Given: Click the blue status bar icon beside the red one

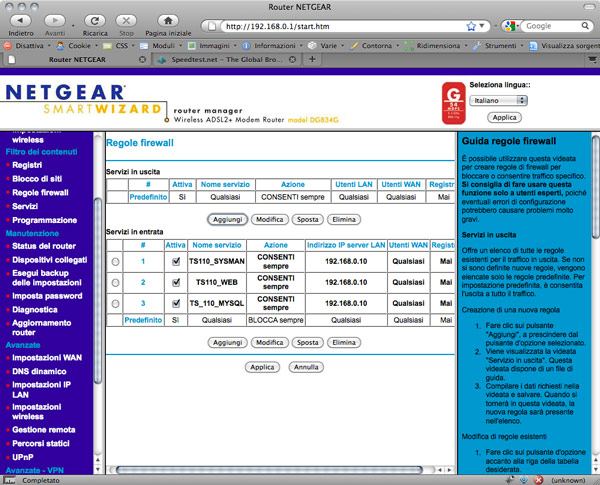Looking at the screenshot, I should pyautogui.click(x=524, y=480).
